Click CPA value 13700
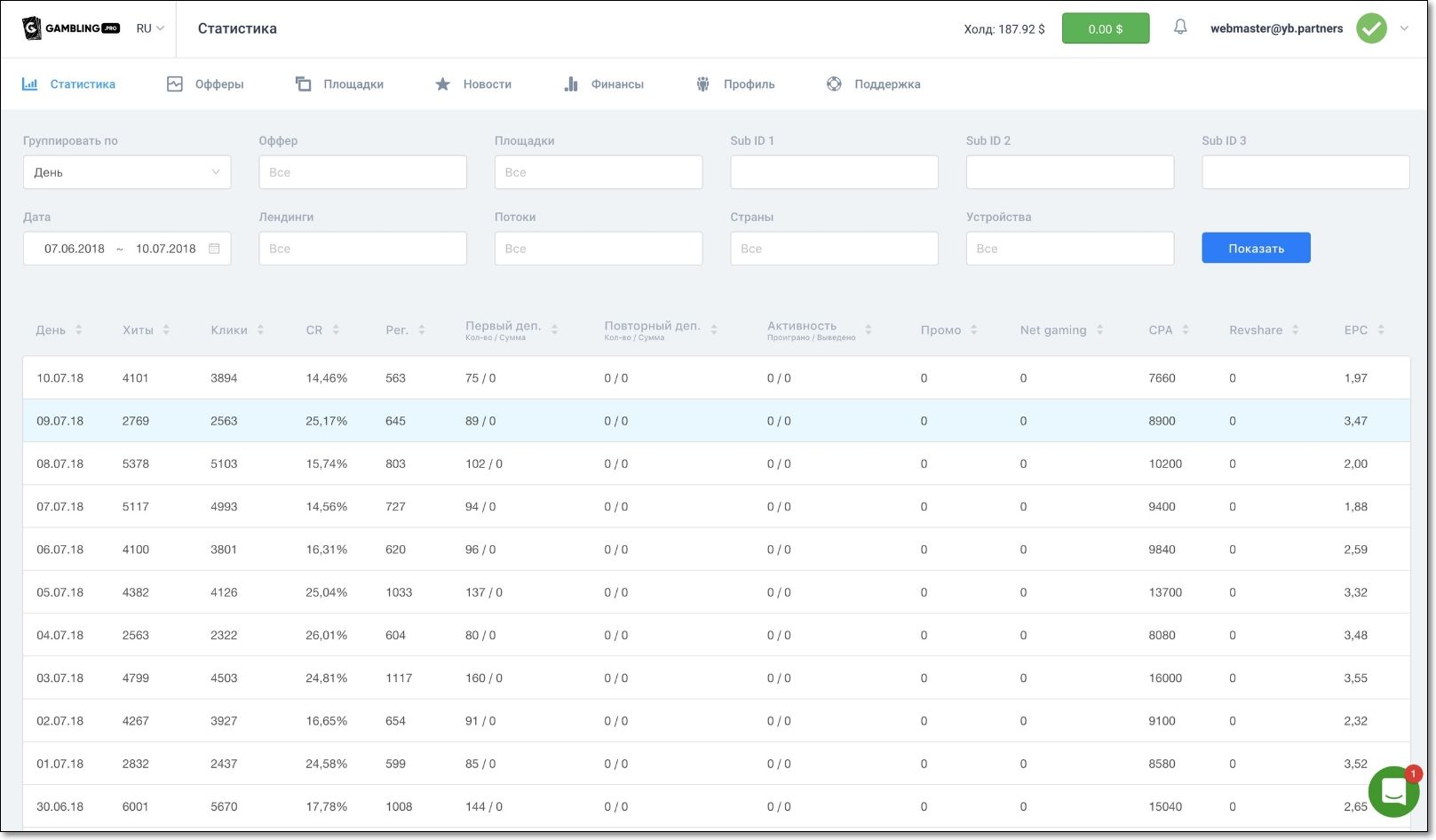Viewport: 1436px width, 840px height. 1165,592
